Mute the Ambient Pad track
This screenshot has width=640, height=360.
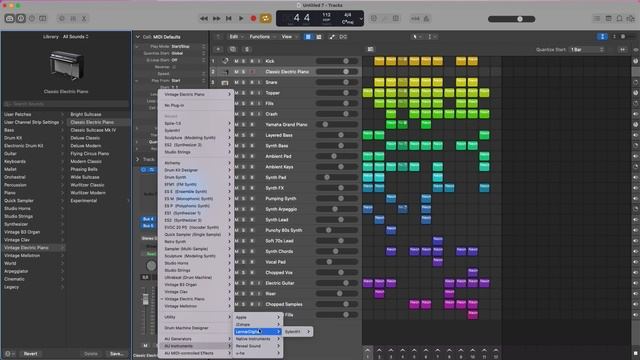[236, 156]
